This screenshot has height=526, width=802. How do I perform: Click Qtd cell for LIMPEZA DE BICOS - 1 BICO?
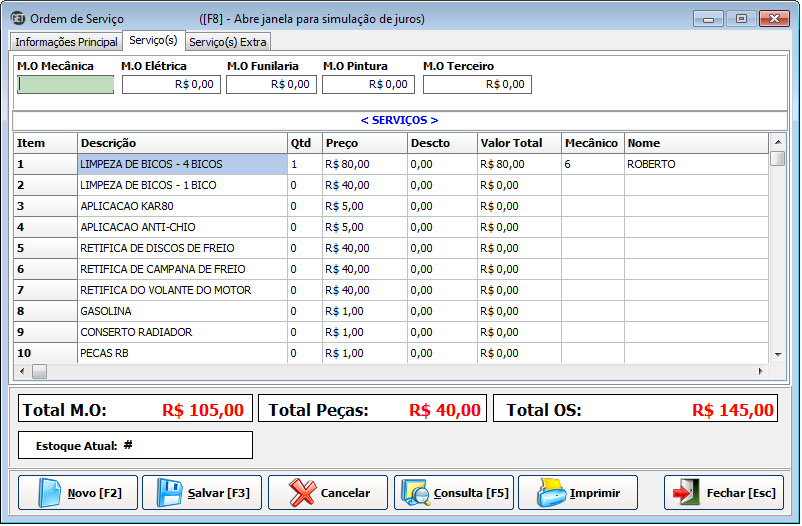304,185
